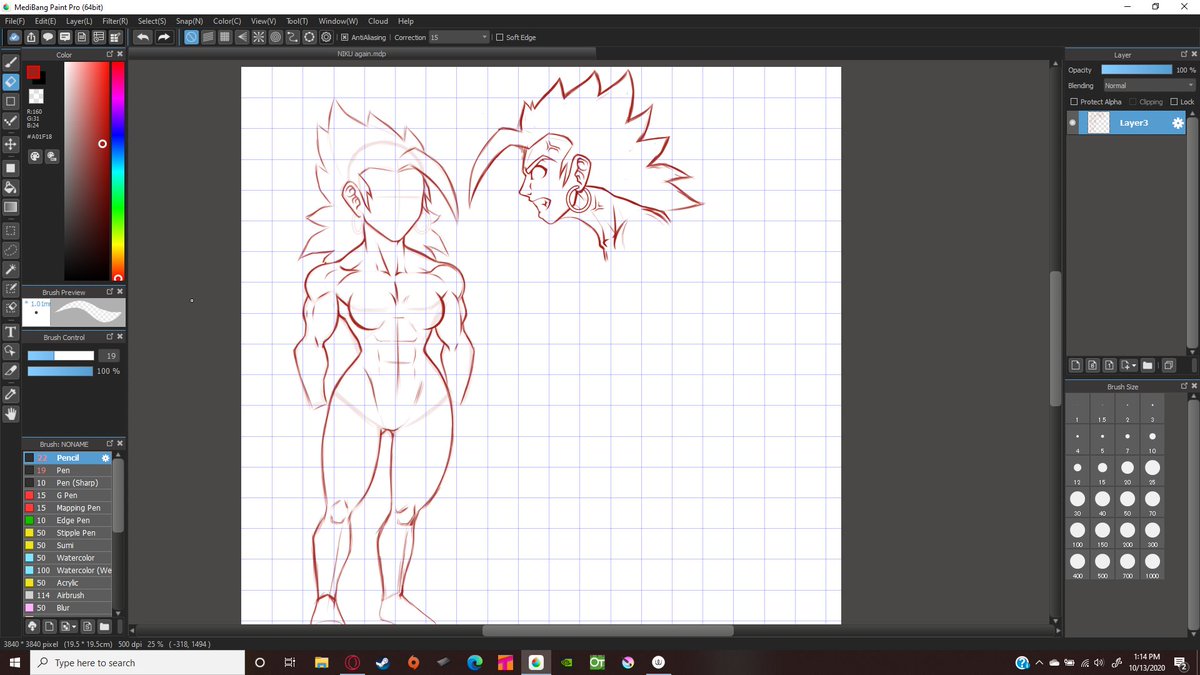The width and height of the screenshot is (1200, 675).
Task: Click the canvas horizontal scrollbar
Action: (x=608, y=631)
